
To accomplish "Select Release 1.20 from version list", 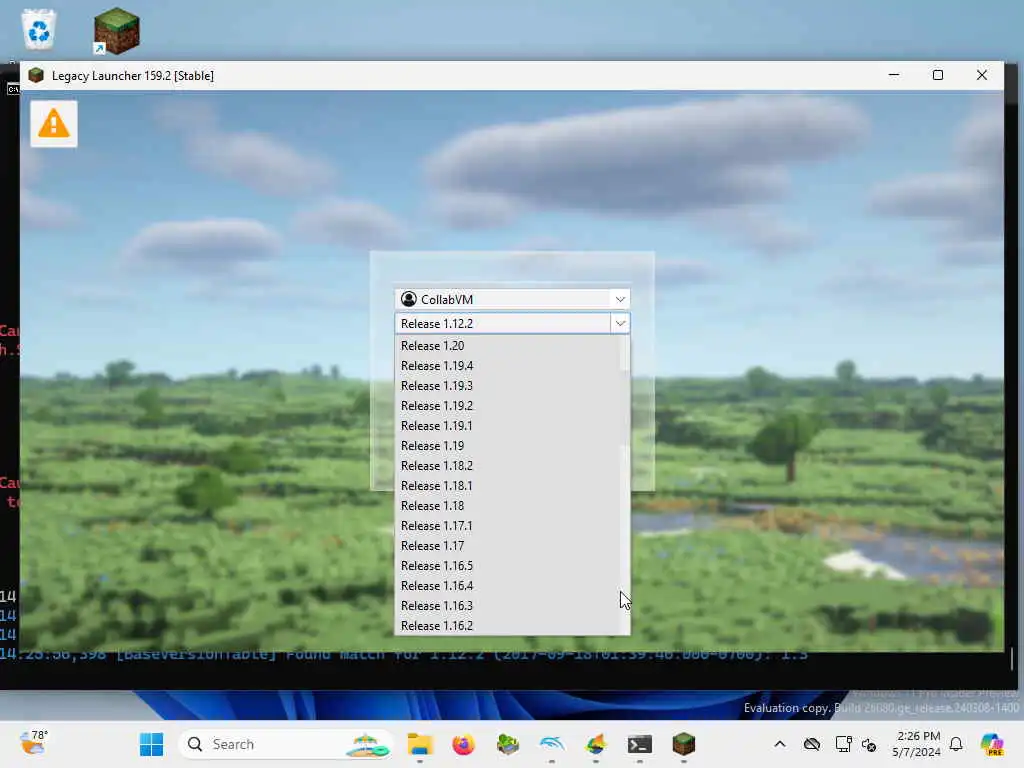I will pyautogui.click(x=507, y=345).
